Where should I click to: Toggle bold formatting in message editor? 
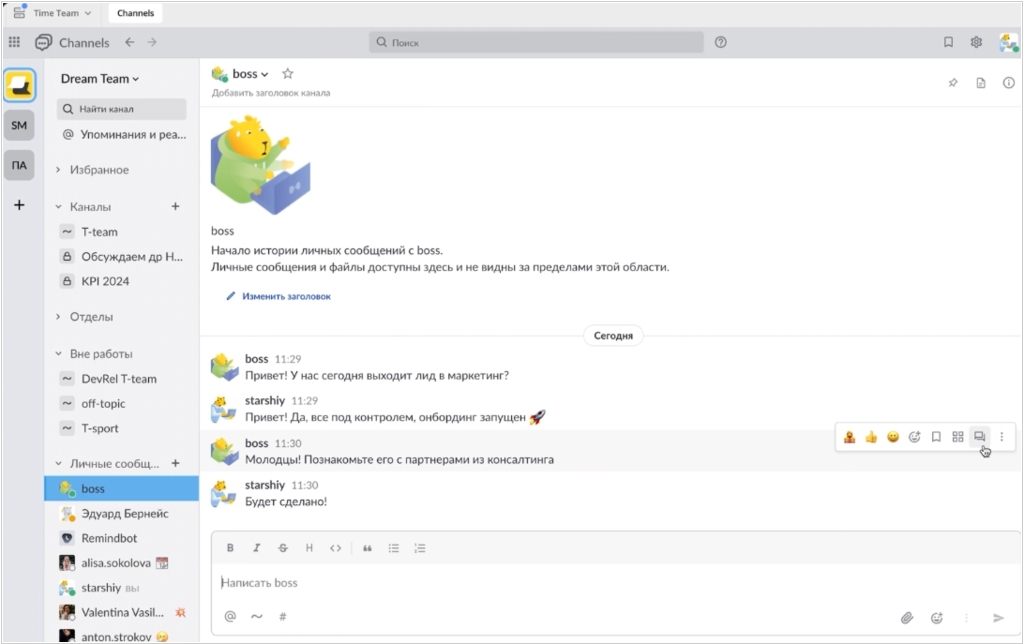(x=230, y=548)
